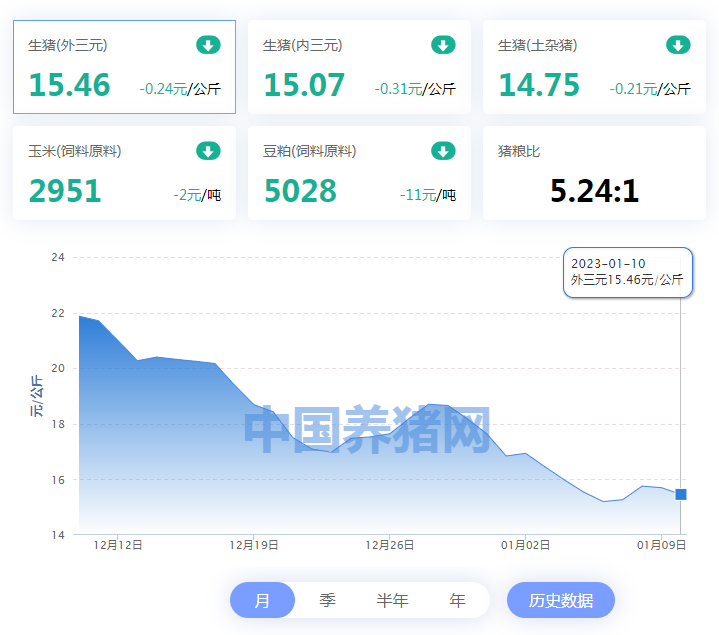Click the 16 y-axis label
This screenshot has width=719, height=635.
(x=58, y=480)
